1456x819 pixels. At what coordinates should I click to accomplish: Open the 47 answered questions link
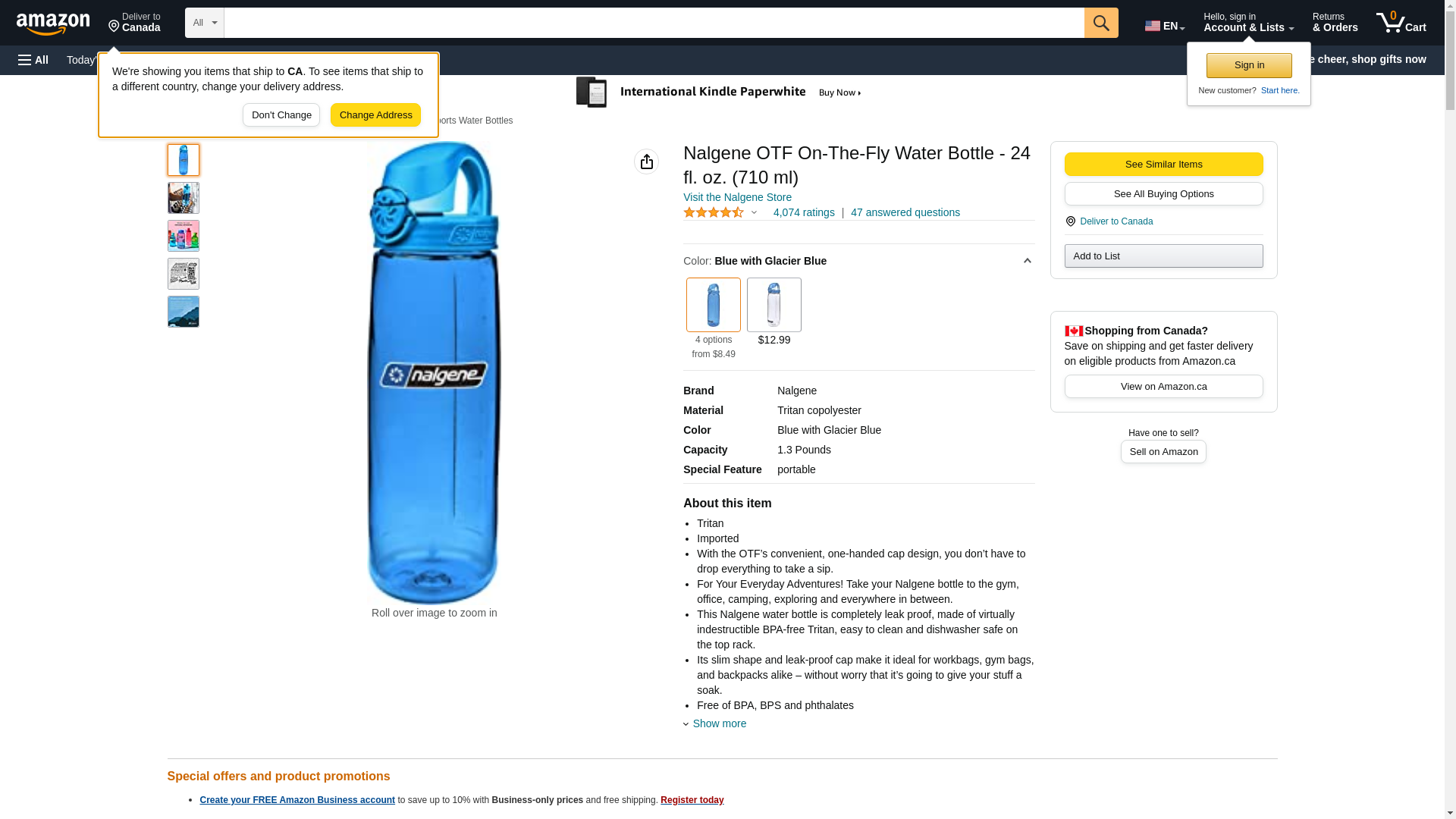905,213
